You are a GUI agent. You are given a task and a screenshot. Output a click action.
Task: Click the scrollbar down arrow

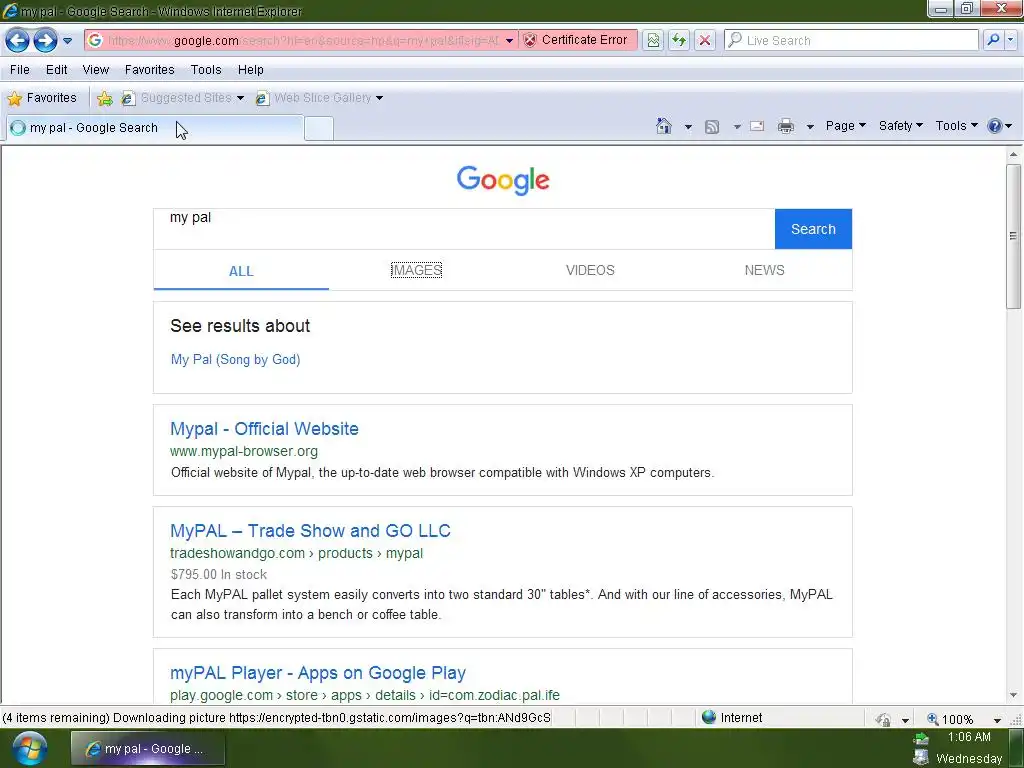[1013, 696]
